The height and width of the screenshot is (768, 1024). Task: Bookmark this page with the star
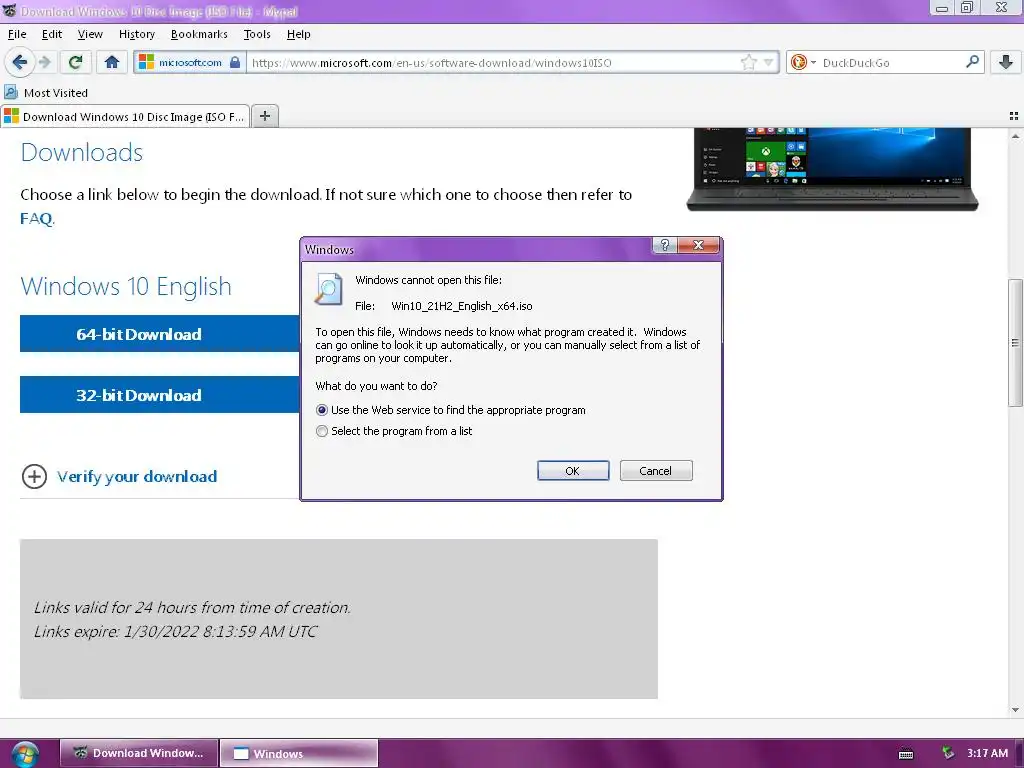click(748, 63)
